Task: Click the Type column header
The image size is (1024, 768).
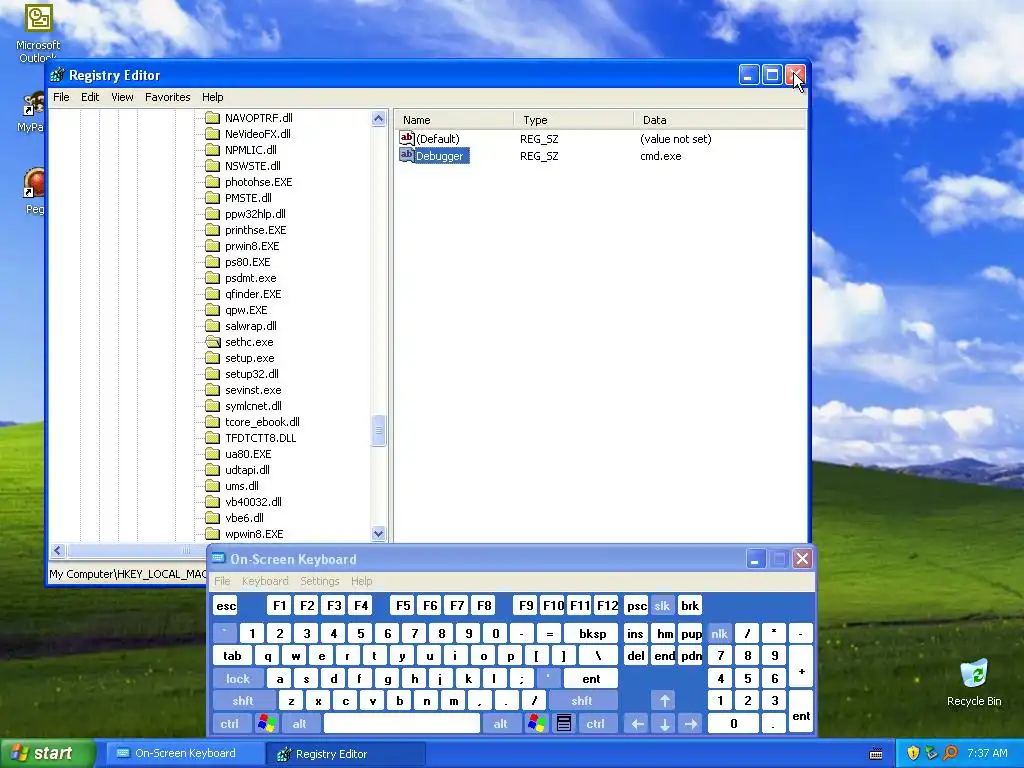Action: [x=573, y=120]
